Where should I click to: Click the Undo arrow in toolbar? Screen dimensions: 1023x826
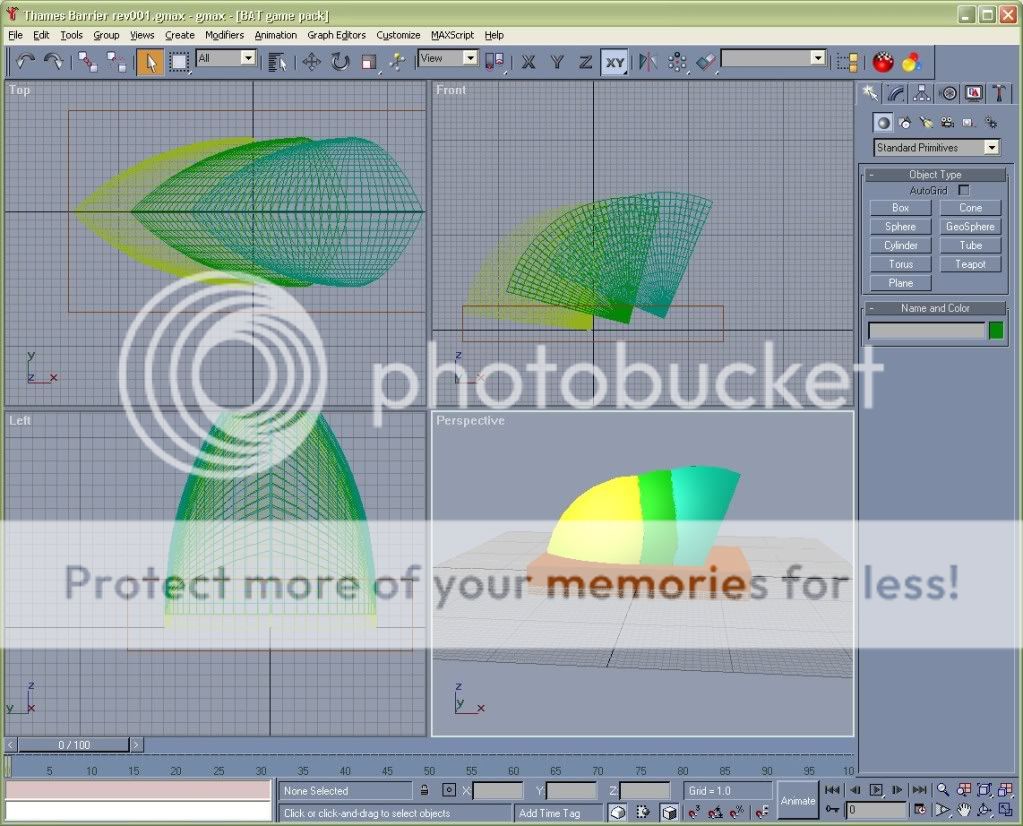(25, 62)
